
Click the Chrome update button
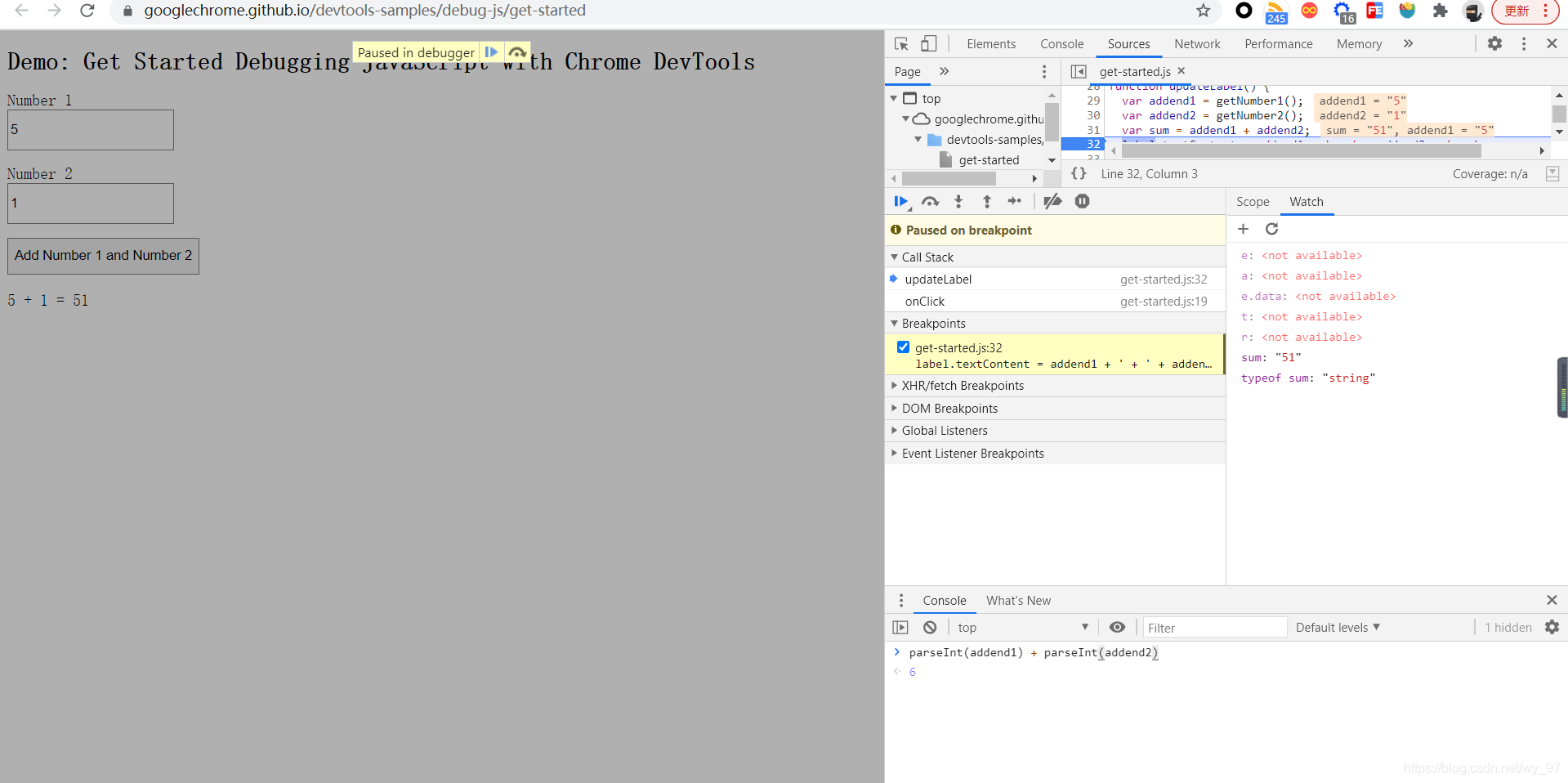1526,11
